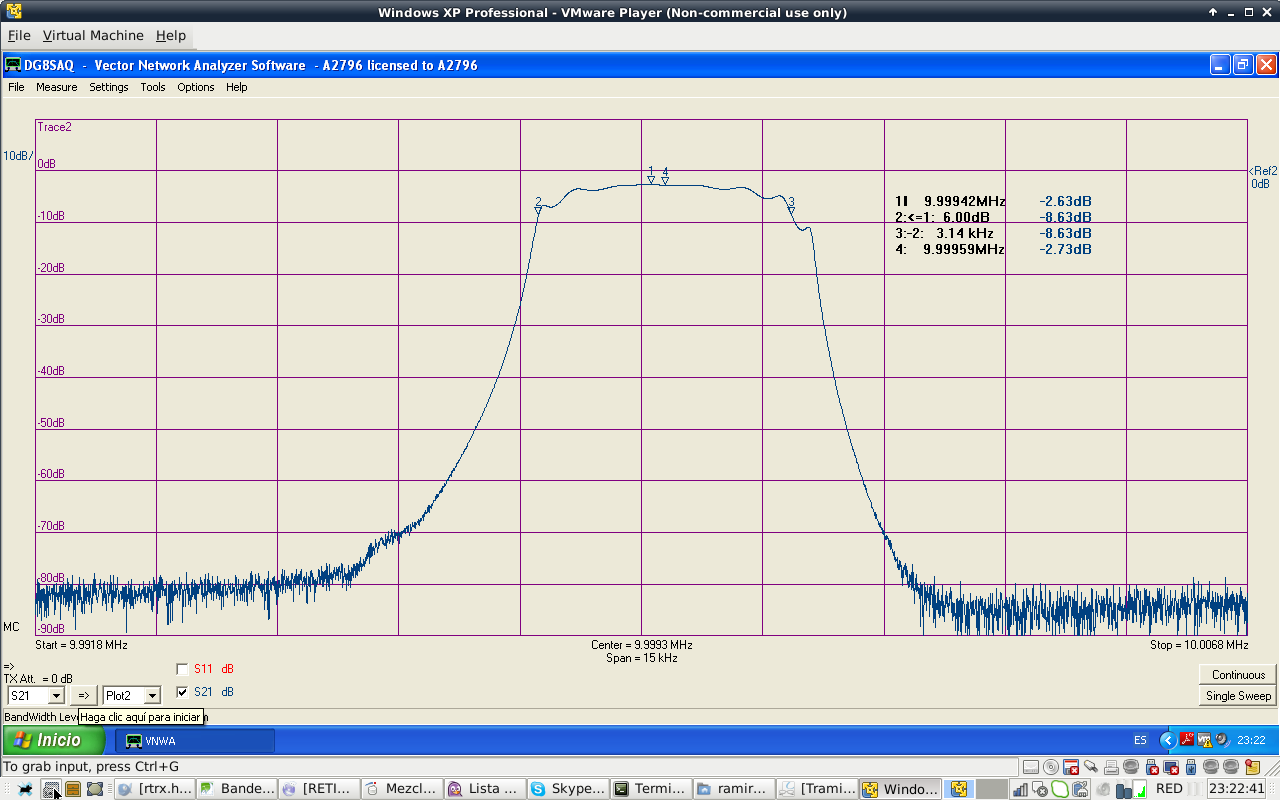Screen dimensions: 1280x800
Task: Click the Skype icon in host taskbar
Action: (x=538, y=789)
